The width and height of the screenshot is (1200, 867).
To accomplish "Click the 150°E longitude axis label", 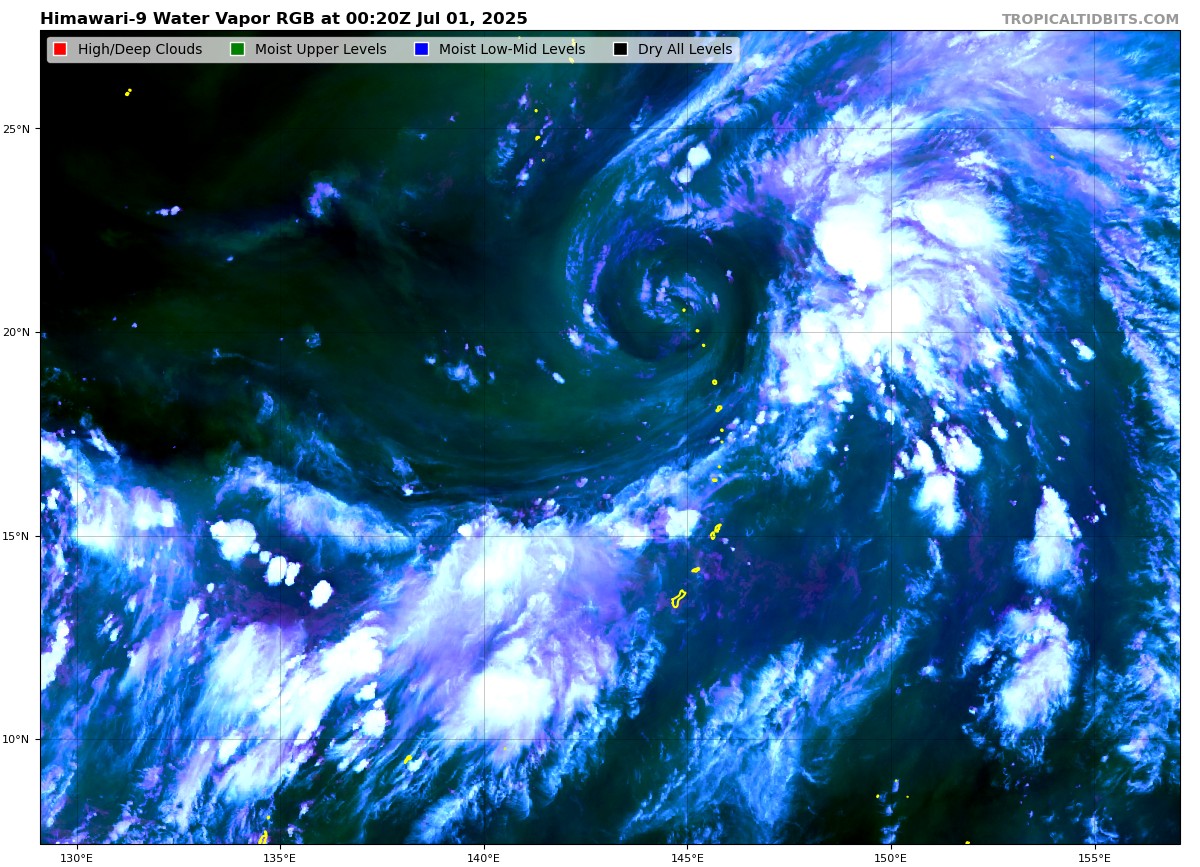I will pyautogui.click(x=890, y=857).
